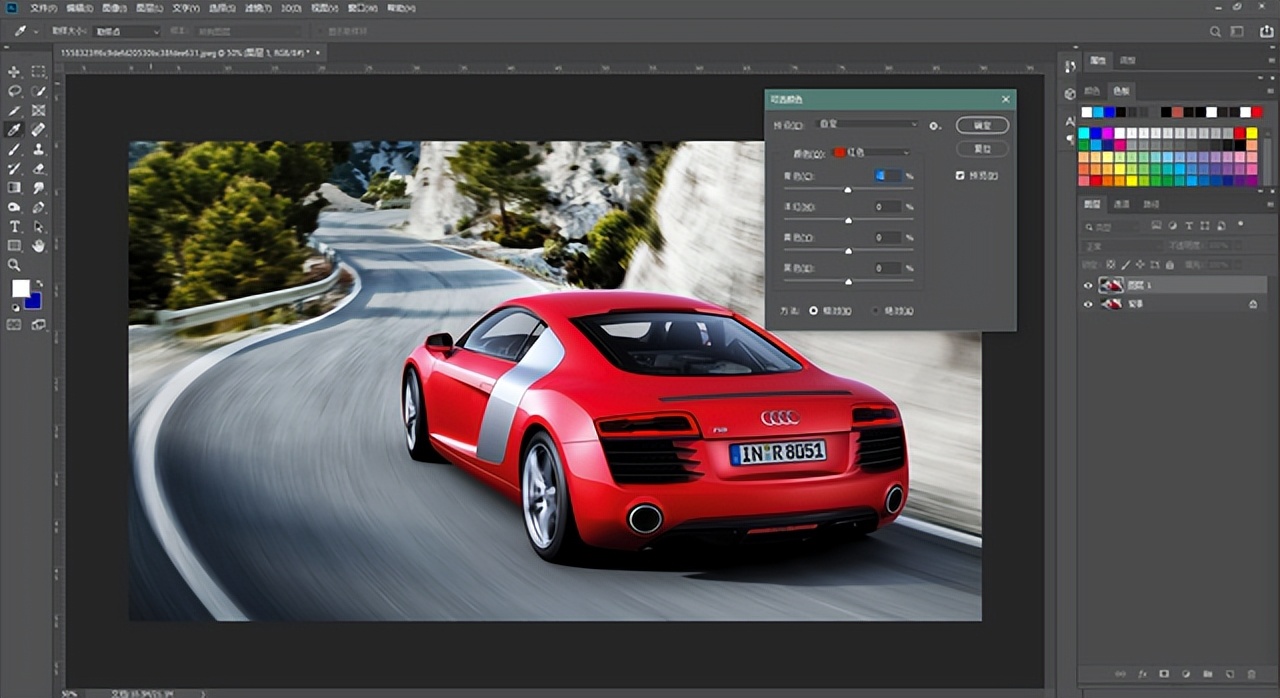Image resolution: width=1280 pixels, height=698 pixels.
Task: Expand the Preset (预设) dropdown in dialog
Action: pos(867,124)
